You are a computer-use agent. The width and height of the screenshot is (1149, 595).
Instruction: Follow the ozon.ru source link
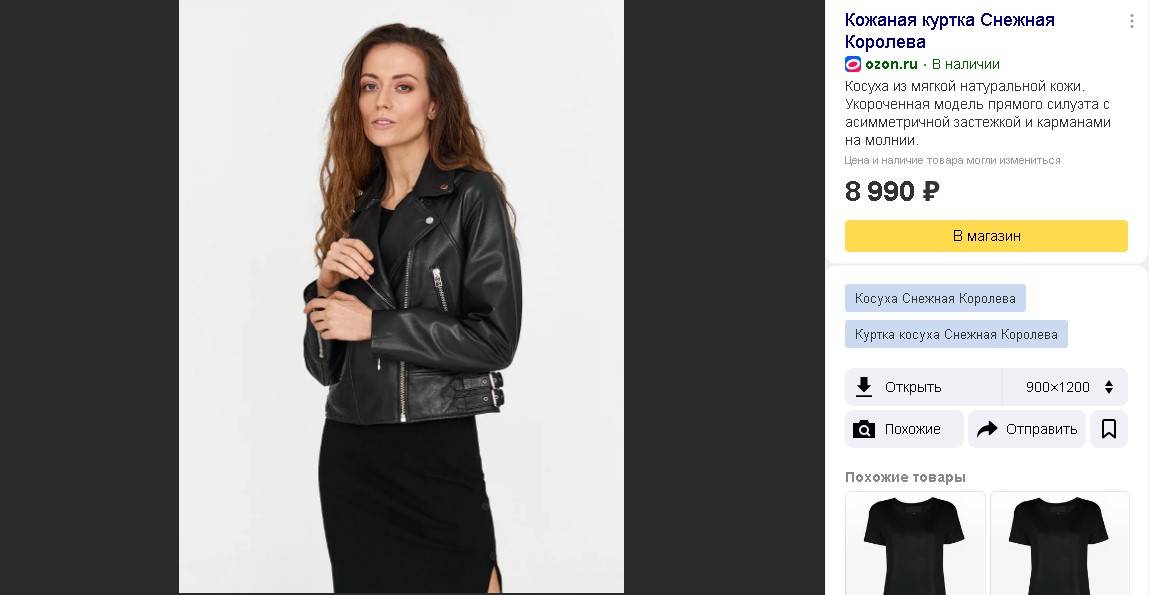[891, 64]
